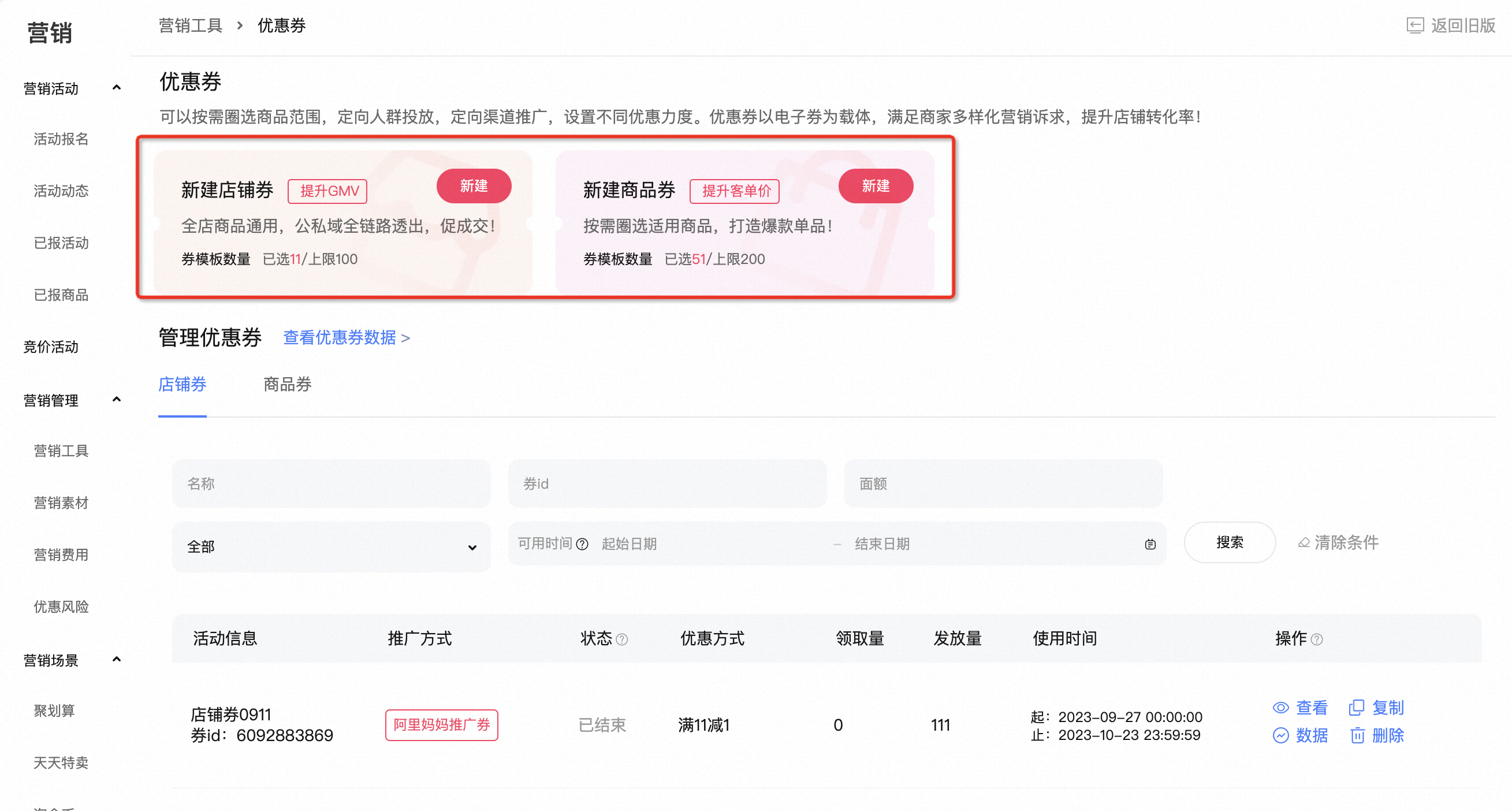Click 返回旧版 link
The image size is (1512, 811).
coord(1463,25)
